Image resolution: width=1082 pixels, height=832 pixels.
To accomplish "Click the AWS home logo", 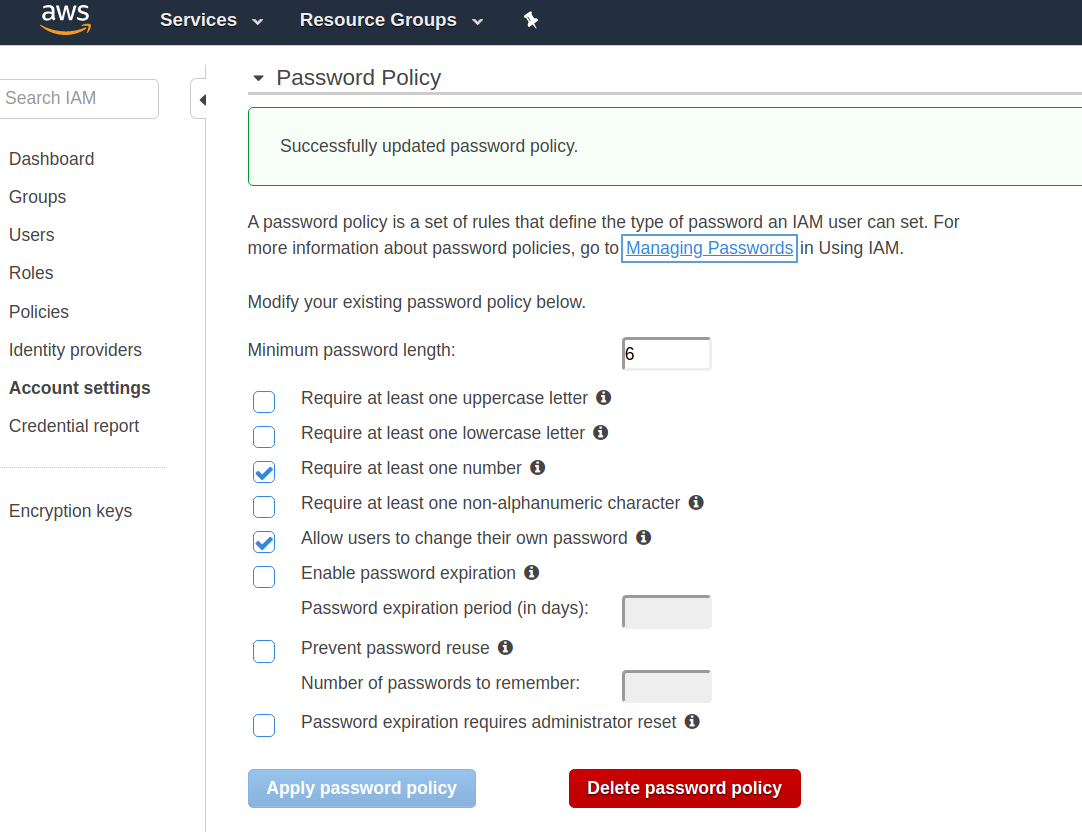I will 65,20.
